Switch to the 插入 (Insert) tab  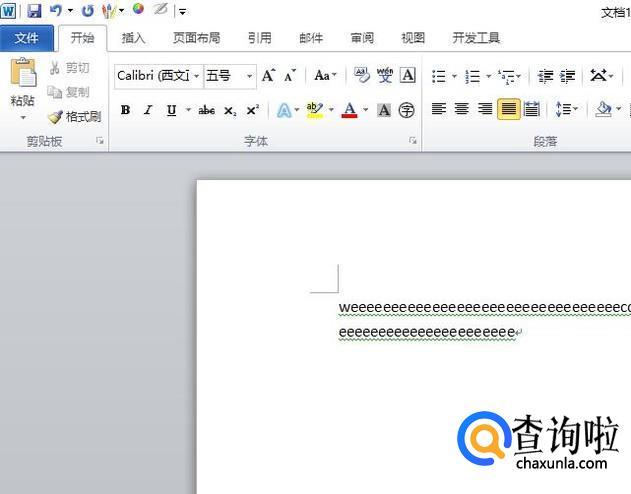click(x=133, y=38)
